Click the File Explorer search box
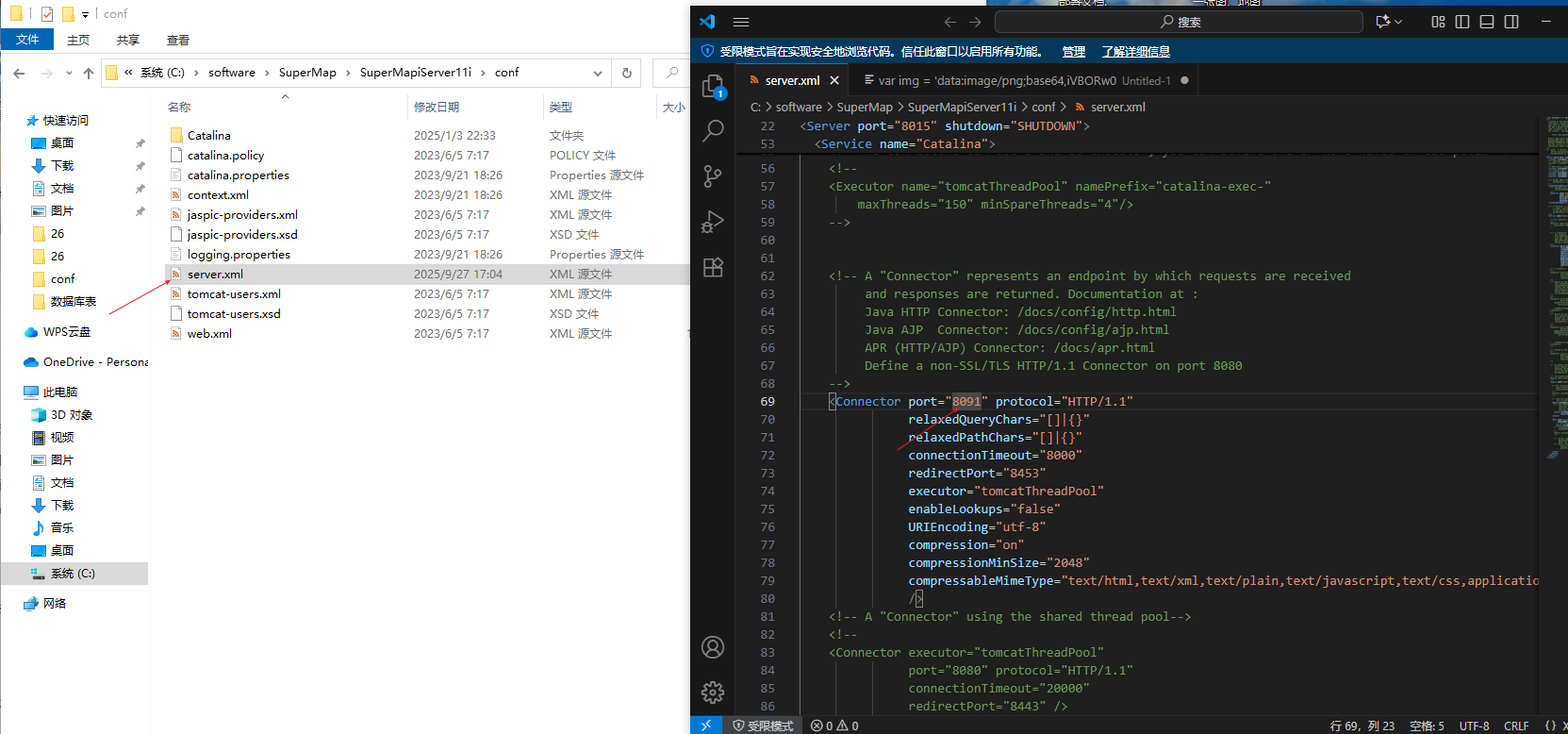Image resolution: width=1568 pixels, height=734 pixels. click(x=671, y=73)
